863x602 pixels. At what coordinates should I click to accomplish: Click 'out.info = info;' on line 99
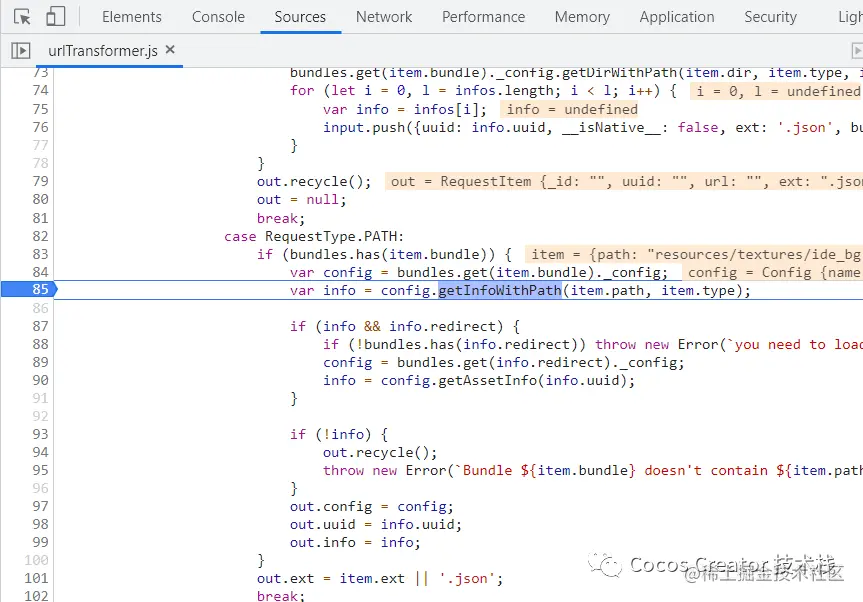click(355, 543)
